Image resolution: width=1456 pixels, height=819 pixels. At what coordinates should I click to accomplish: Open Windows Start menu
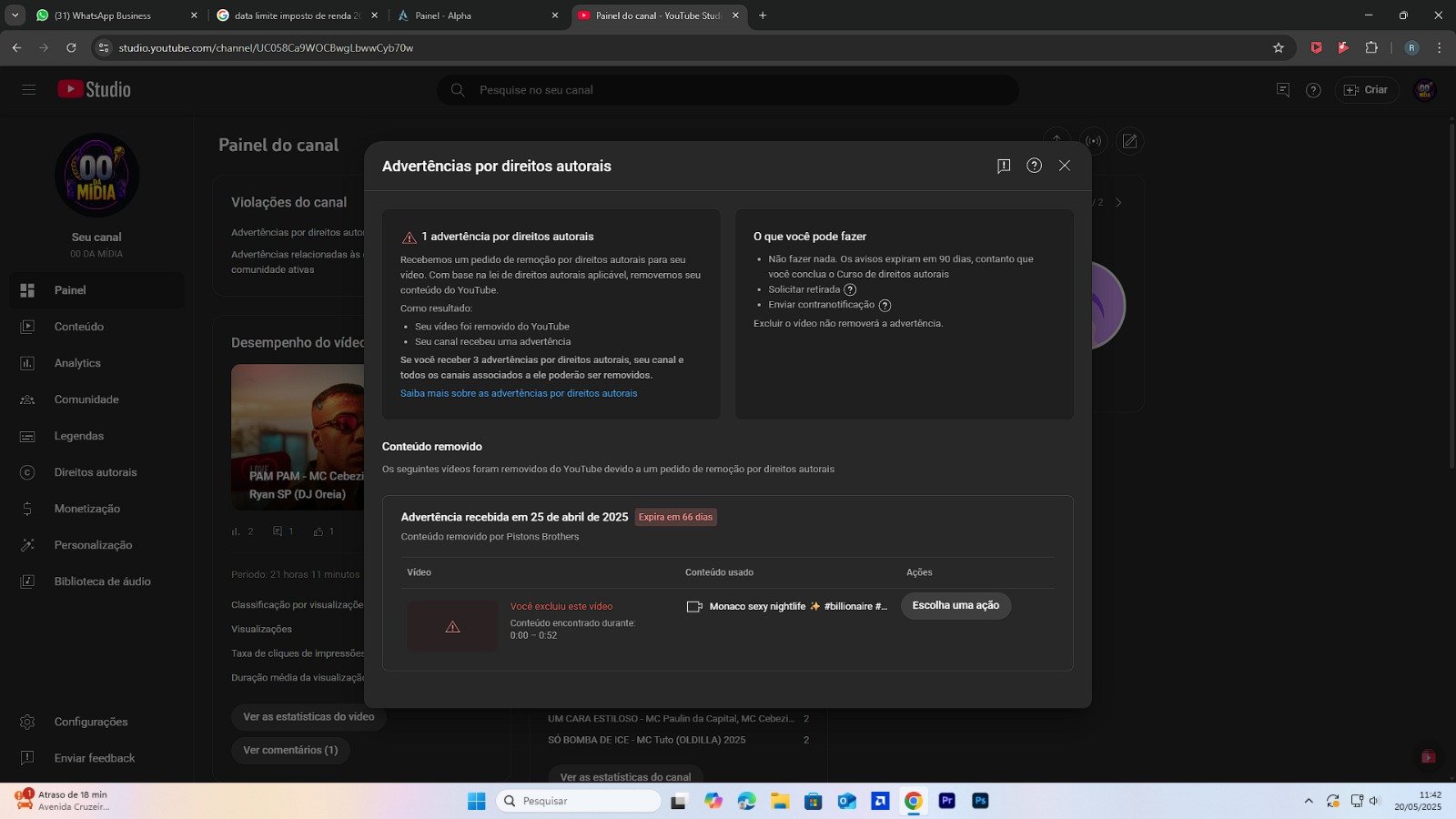coord(477,801)
